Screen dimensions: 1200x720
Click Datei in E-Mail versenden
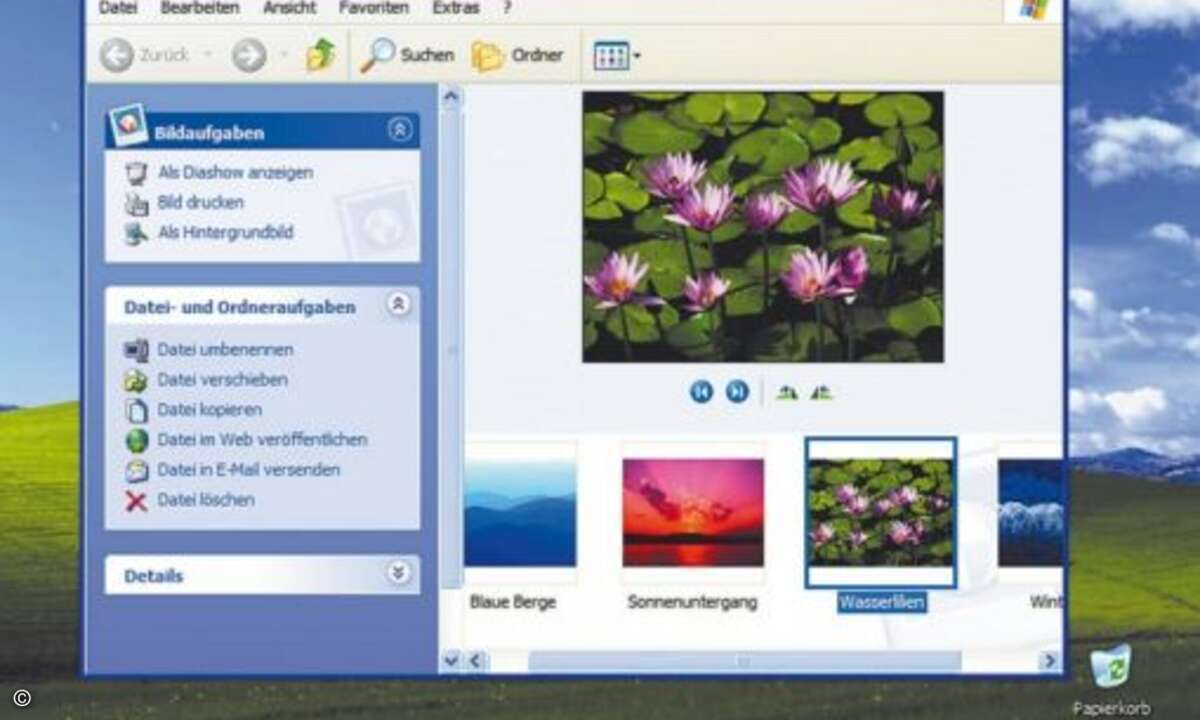pos(248,469)
